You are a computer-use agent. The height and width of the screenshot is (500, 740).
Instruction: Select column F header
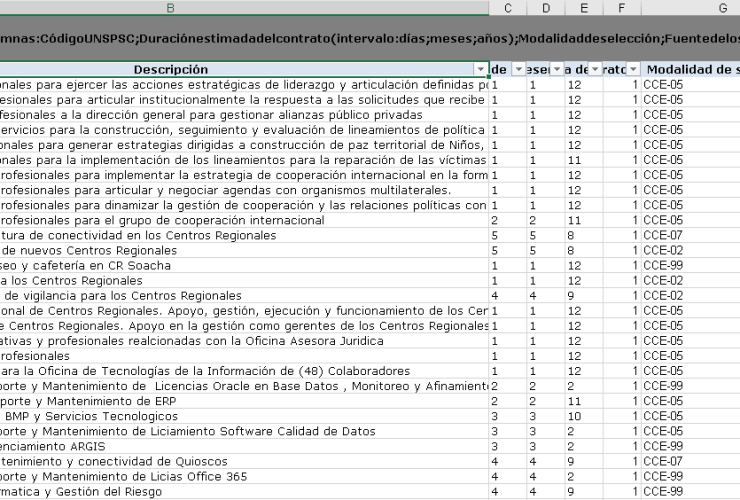click(x=622, y=8)
